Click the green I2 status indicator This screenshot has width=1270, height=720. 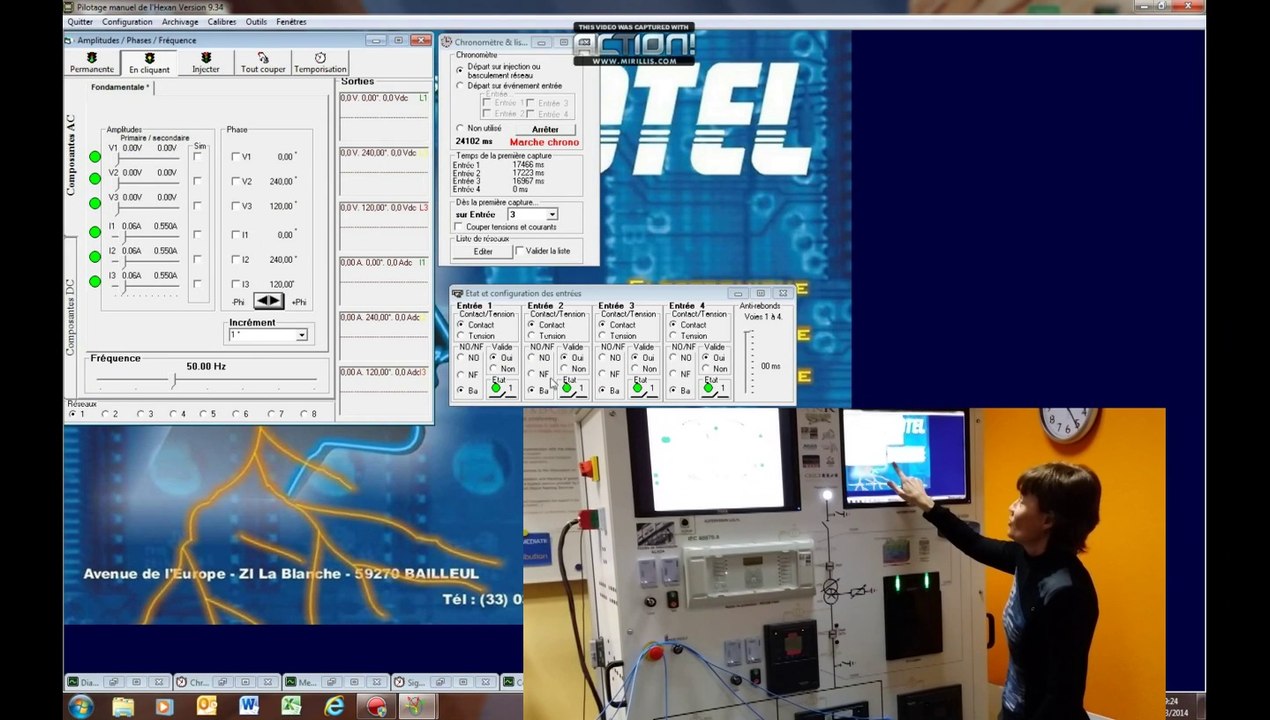pyautogui.click(x=95, y=257)
